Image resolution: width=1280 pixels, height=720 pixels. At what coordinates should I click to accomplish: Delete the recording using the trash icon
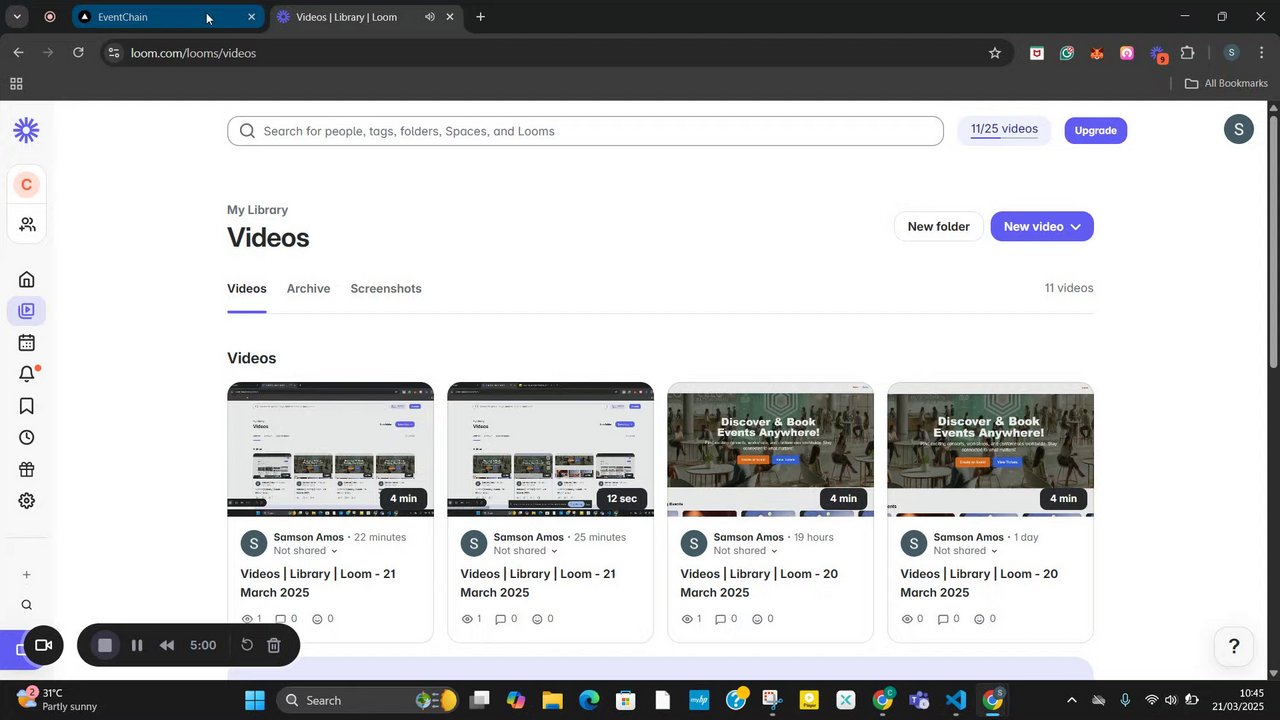pyautogui.click(x=274, y=646)
